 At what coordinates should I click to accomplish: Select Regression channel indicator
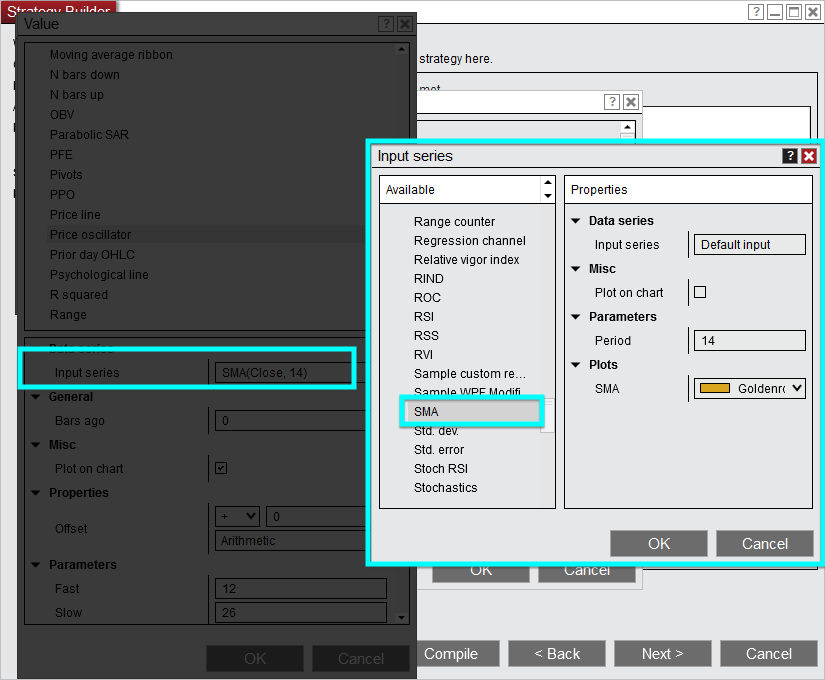(x=469, y=241)
